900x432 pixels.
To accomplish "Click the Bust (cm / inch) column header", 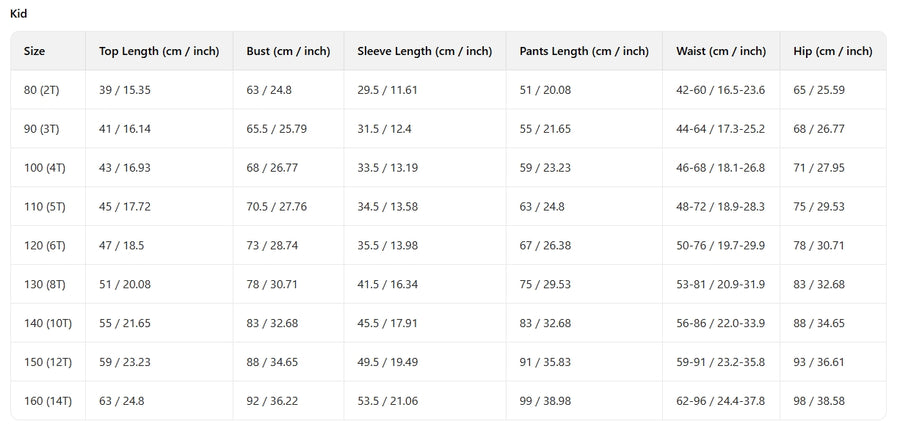I will coord(288,51).
